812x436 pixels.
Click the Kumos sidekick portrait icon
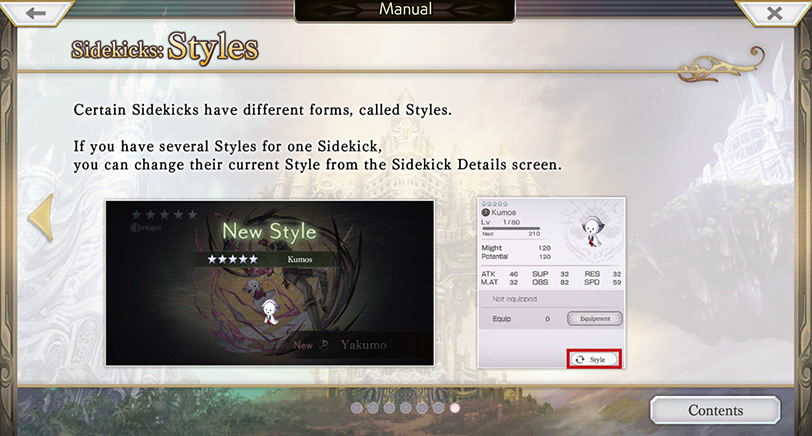click(x=590, y=231)
